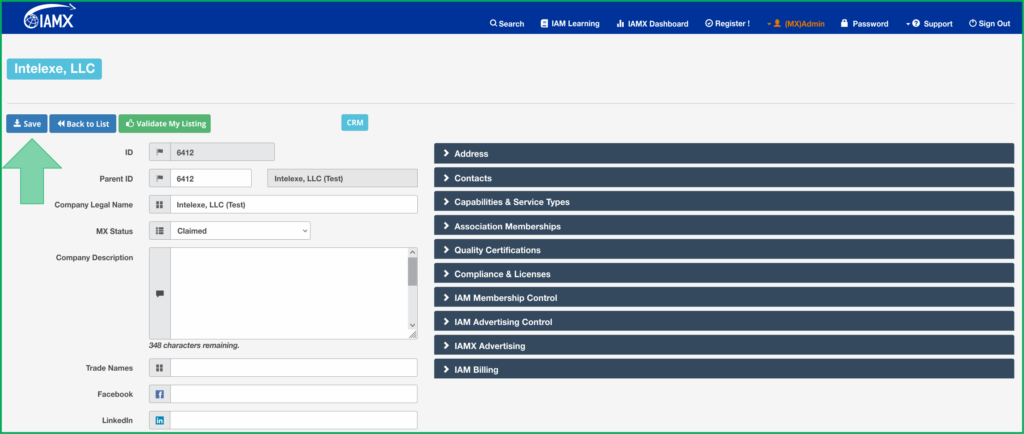Expand IAMX Advertising section
The image size is (1024, 434).
(x=724, y=345)
